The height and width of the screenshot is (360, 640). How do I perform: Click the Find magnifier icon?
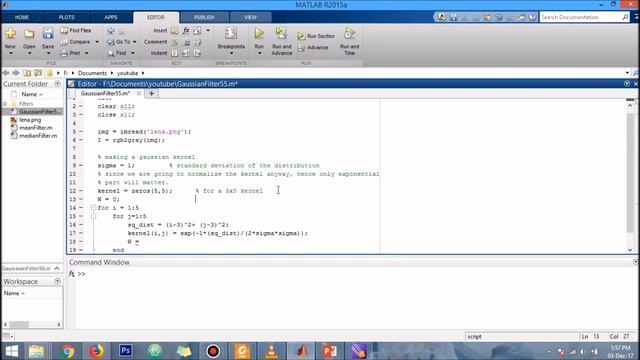pos(111,53)
